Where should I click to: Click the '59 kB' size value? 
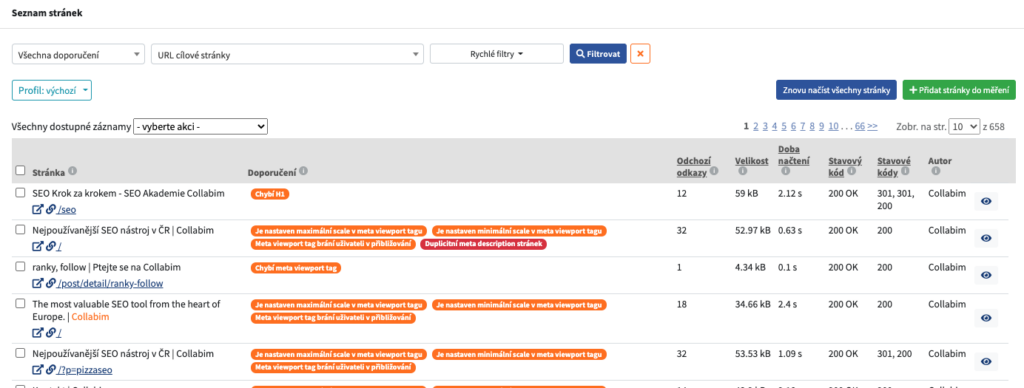click(x=746, y=193)
